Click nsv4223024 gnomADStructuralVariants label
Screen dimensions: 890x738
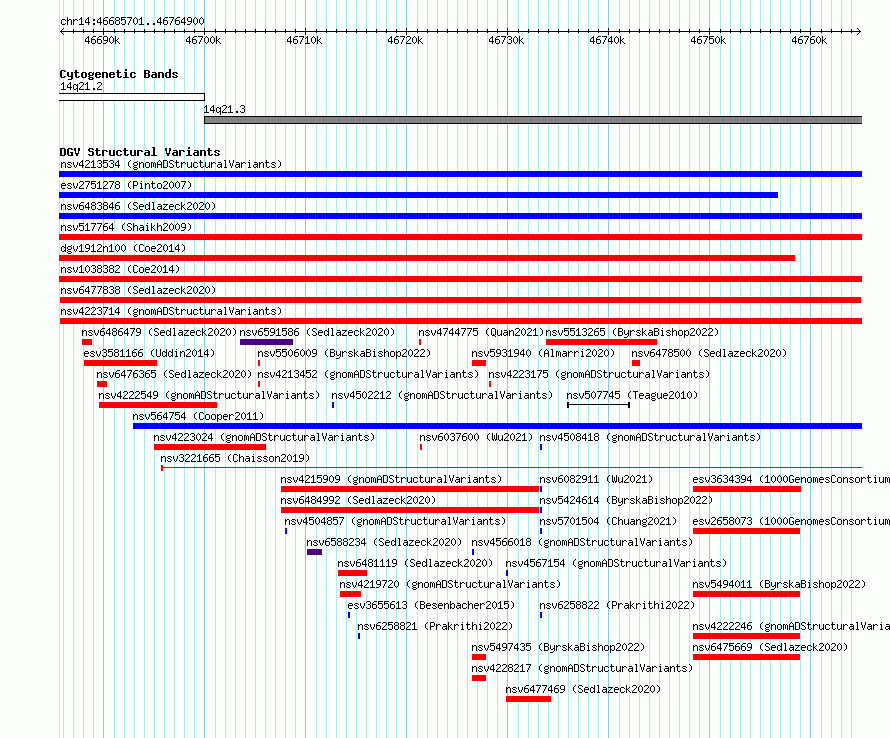point(265,437)
